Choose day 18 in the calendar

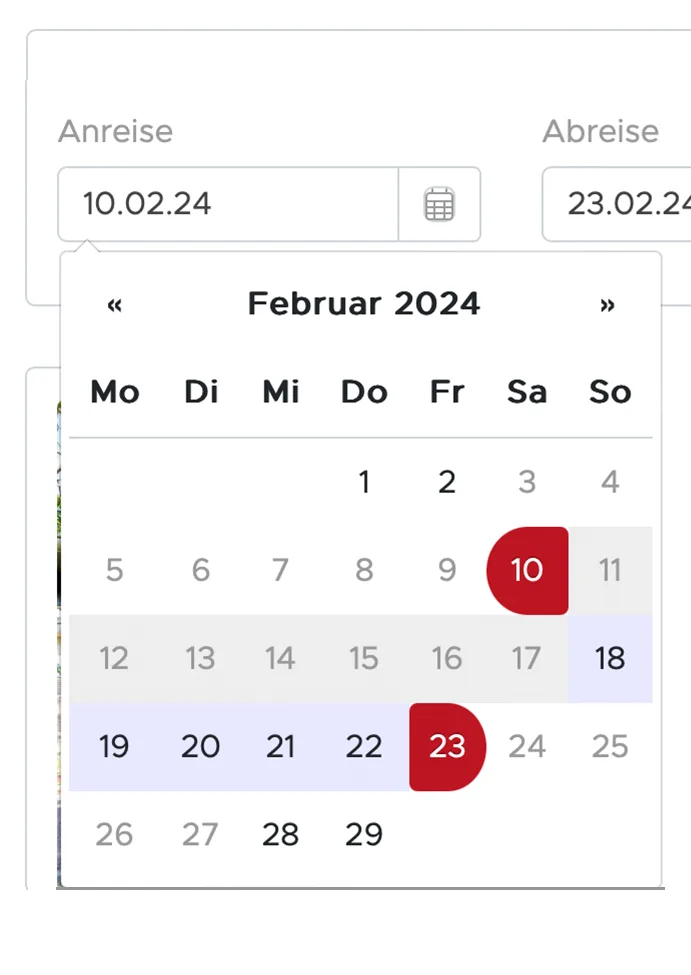click(610, 658)
